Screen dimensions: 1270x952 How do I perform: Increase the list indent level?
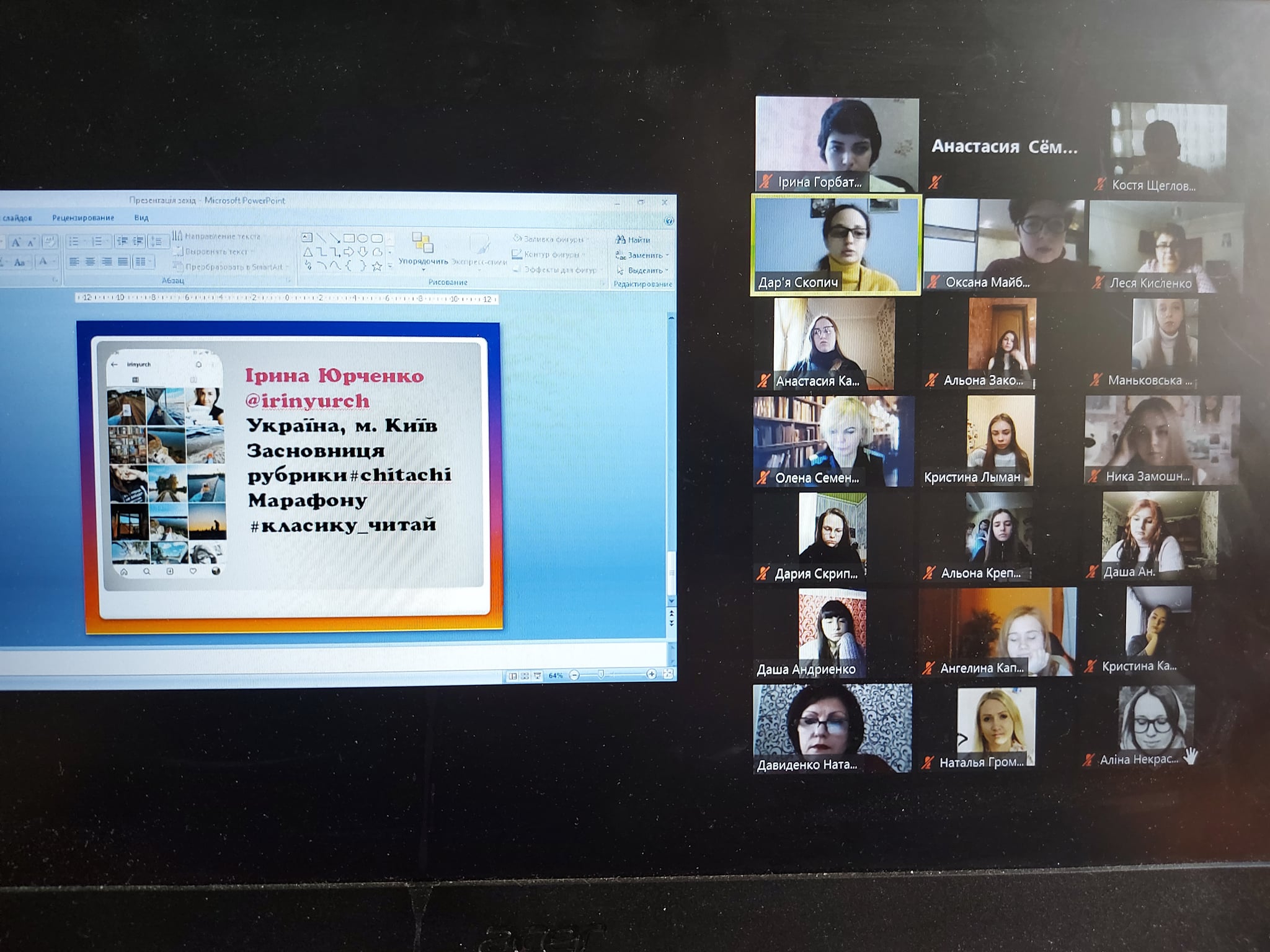click(x=138, y=241)
